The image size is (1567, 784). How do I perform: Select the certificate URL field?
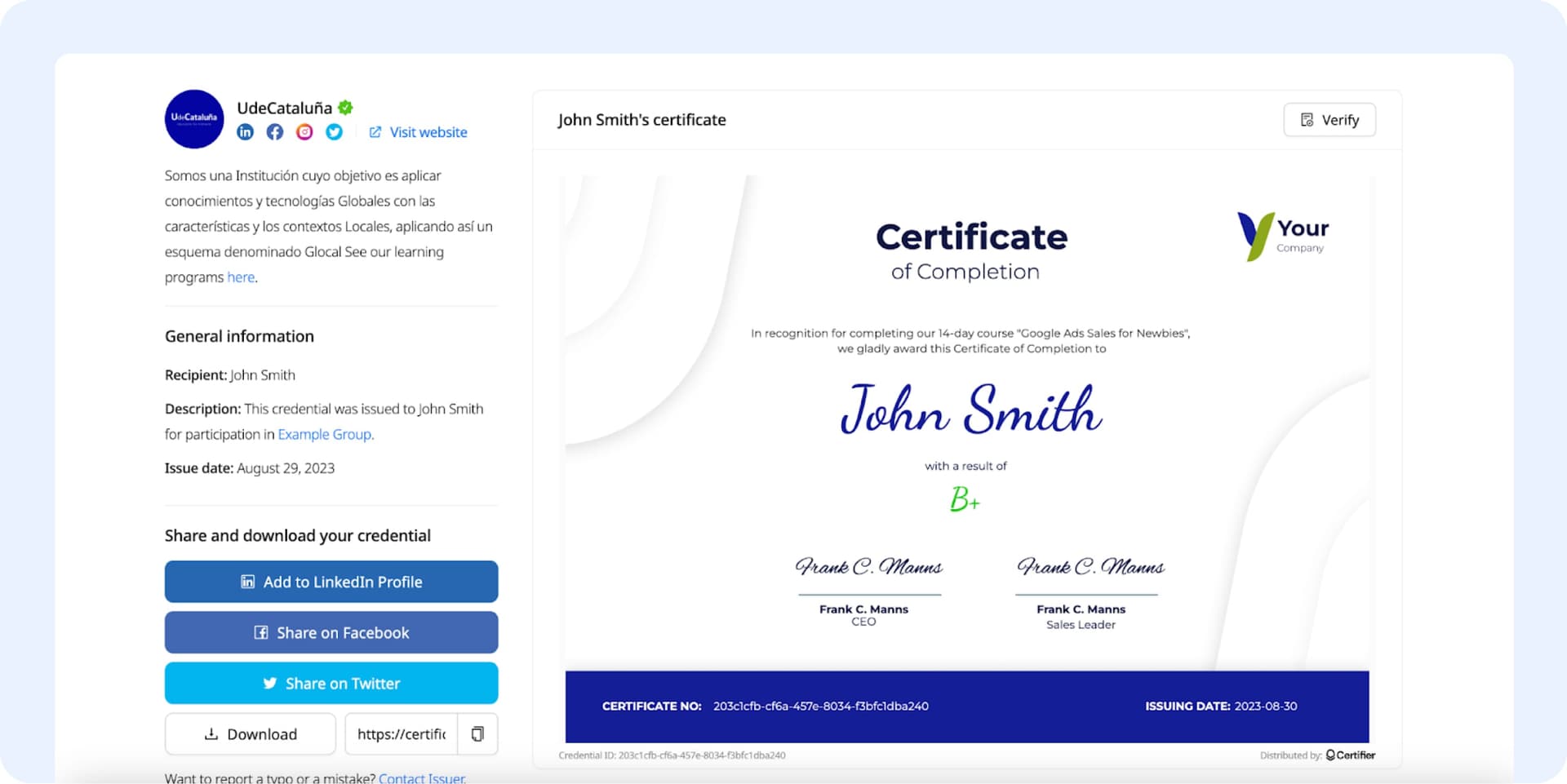(402, 734)
